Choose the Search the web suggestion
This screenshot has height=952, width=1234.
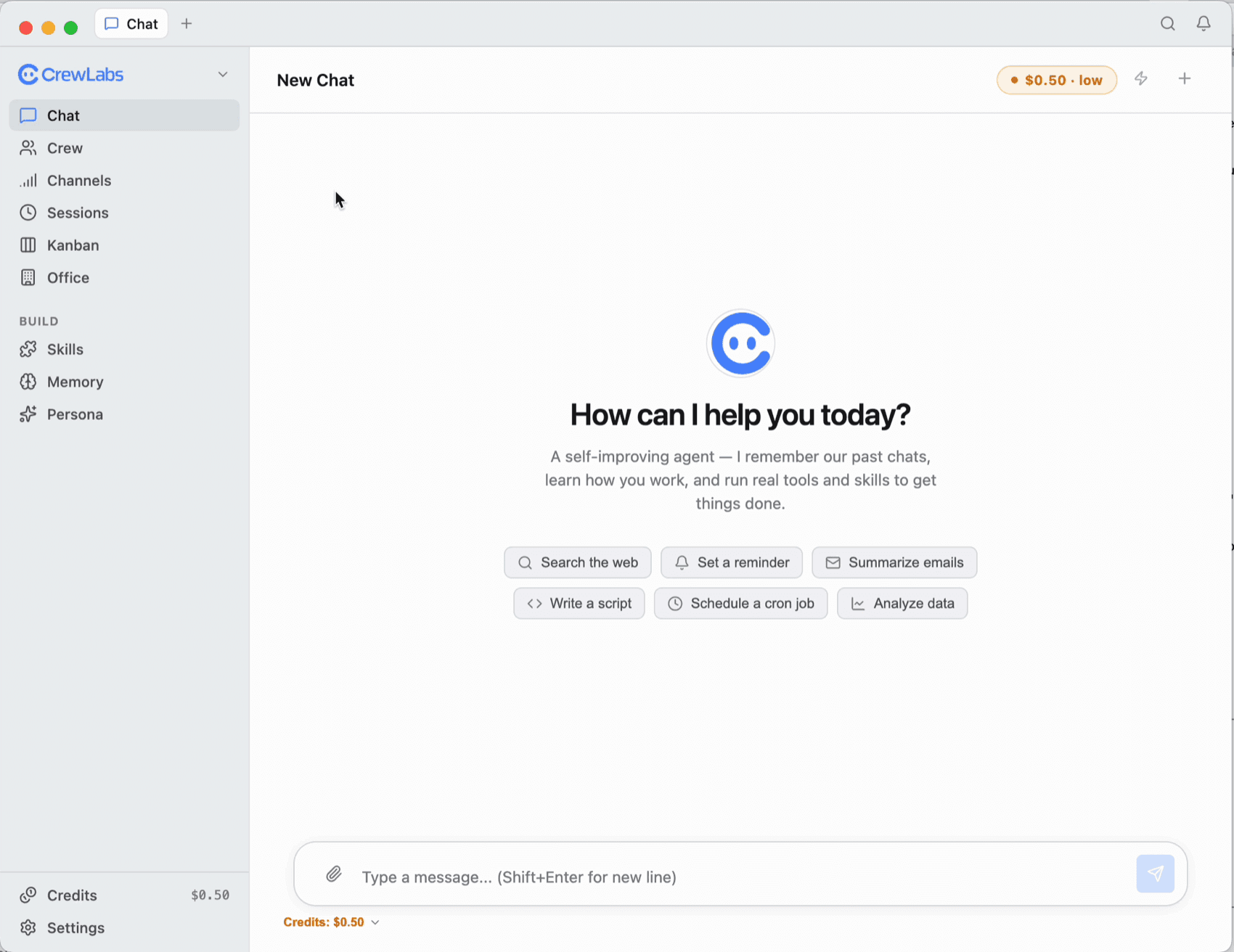(x=578, y=562)
